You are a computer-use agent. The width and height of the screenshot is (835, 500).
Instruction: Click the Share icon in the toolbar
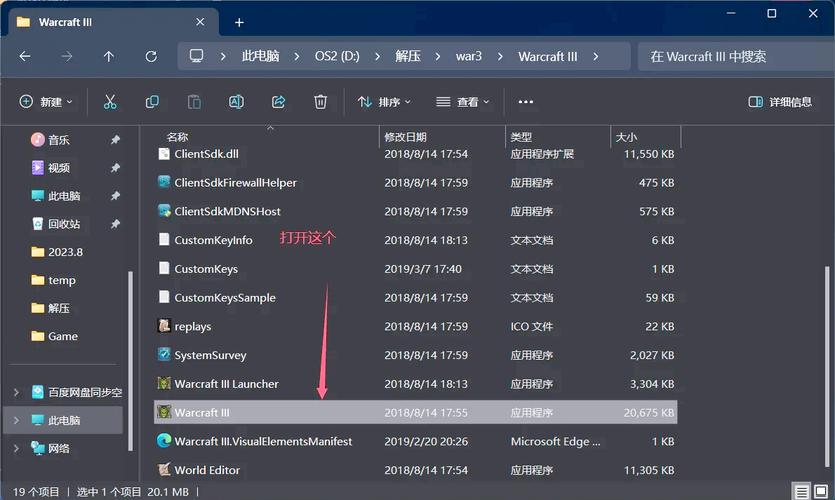(x=279, y=102)
